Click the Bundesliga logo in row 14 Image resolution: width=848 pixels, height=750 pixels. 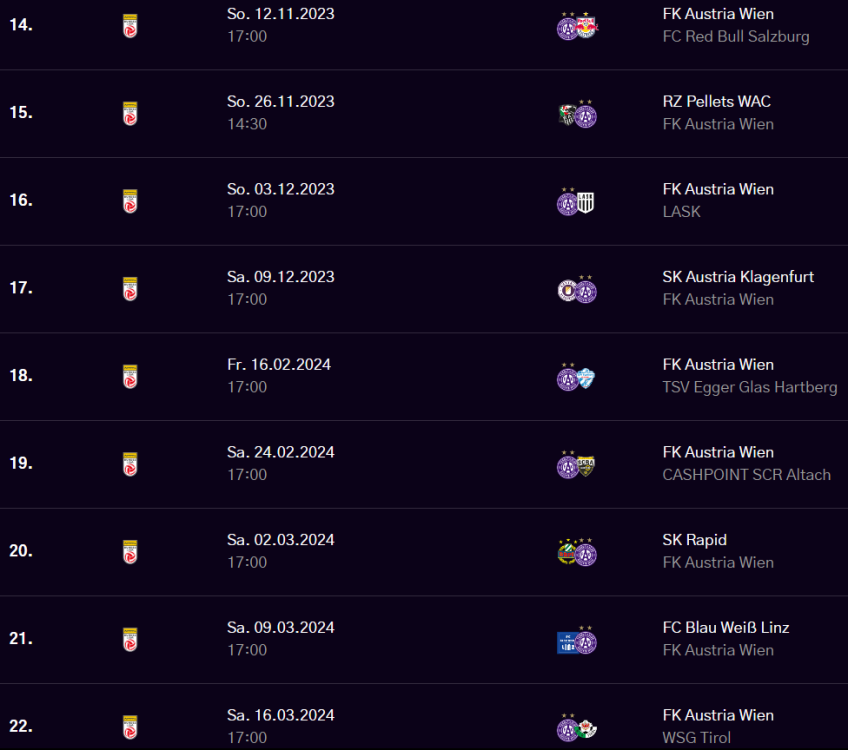(x=129, y=25)
